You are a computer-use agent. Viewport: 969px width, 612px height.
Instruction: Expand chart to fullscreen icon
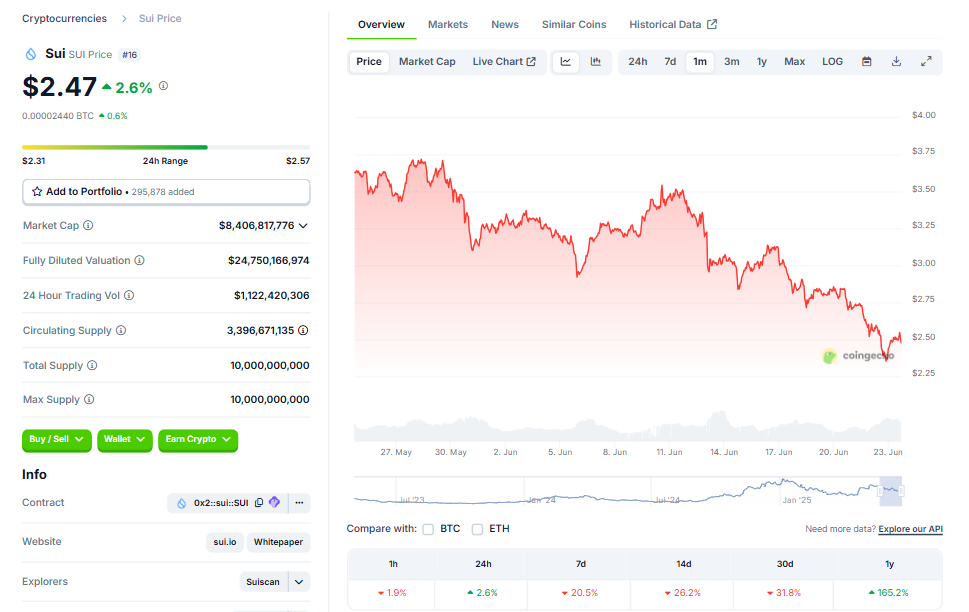coord(926,62)
